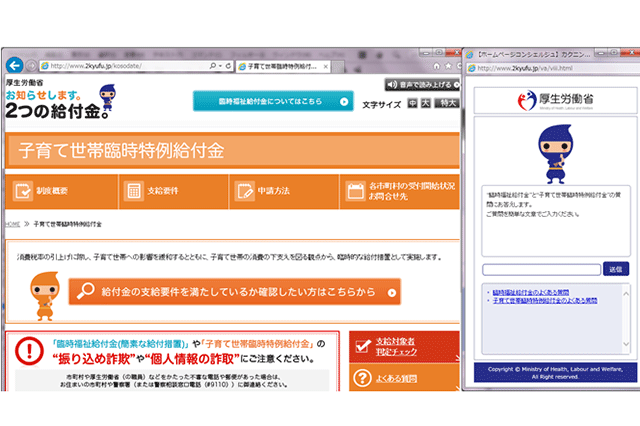Viewport: 640px width, 426px height.
Task: Click the 振り込め詐欺 warning banner
Action: pos(172,361)
